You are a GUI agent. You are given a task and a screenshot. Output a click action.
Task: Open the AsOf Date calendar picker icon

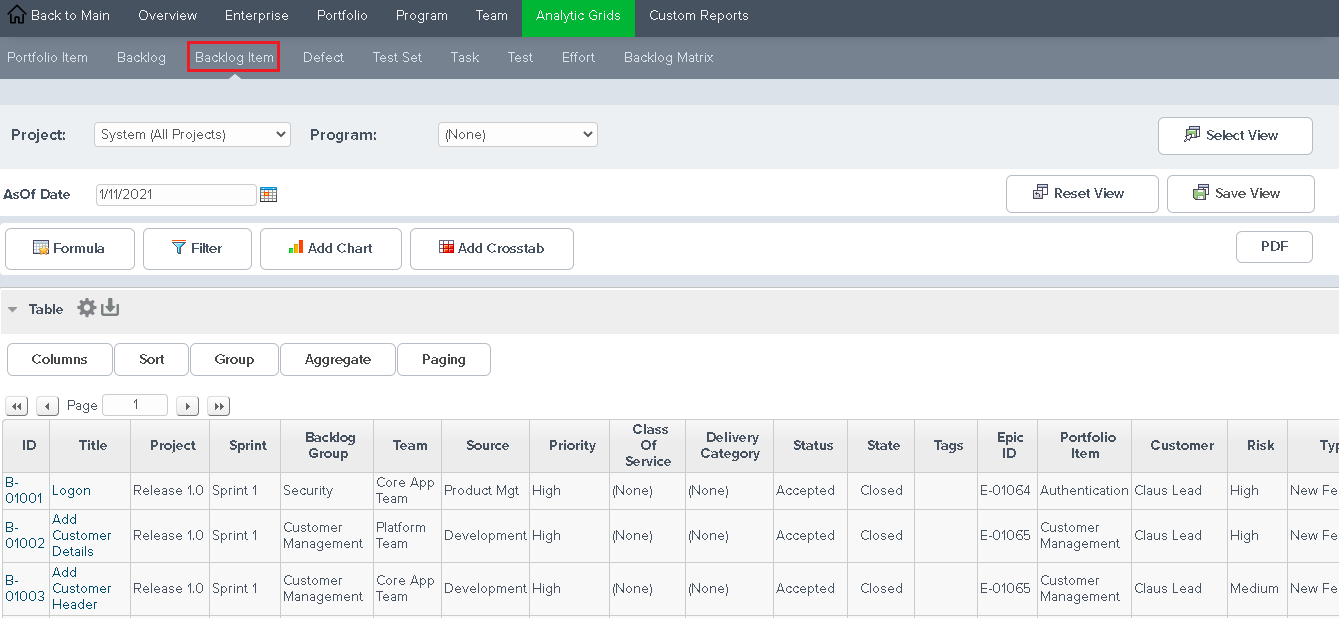point(268,195)
